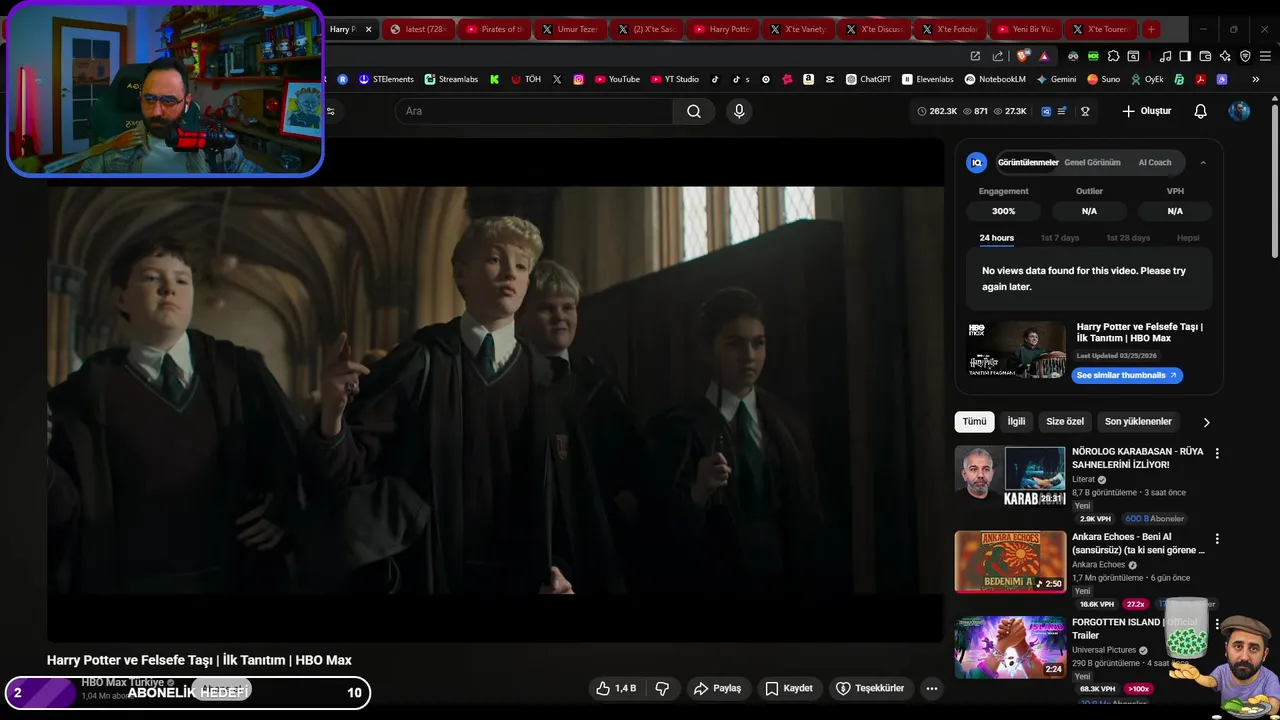Open Streamlabs bookmark
1280x720 pixels.
451,79
